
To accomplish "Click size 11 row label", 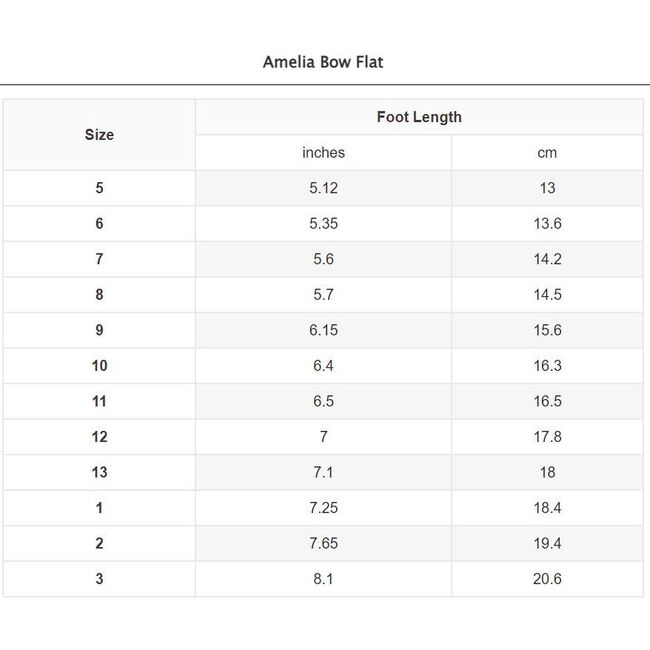I will point(99,401).
